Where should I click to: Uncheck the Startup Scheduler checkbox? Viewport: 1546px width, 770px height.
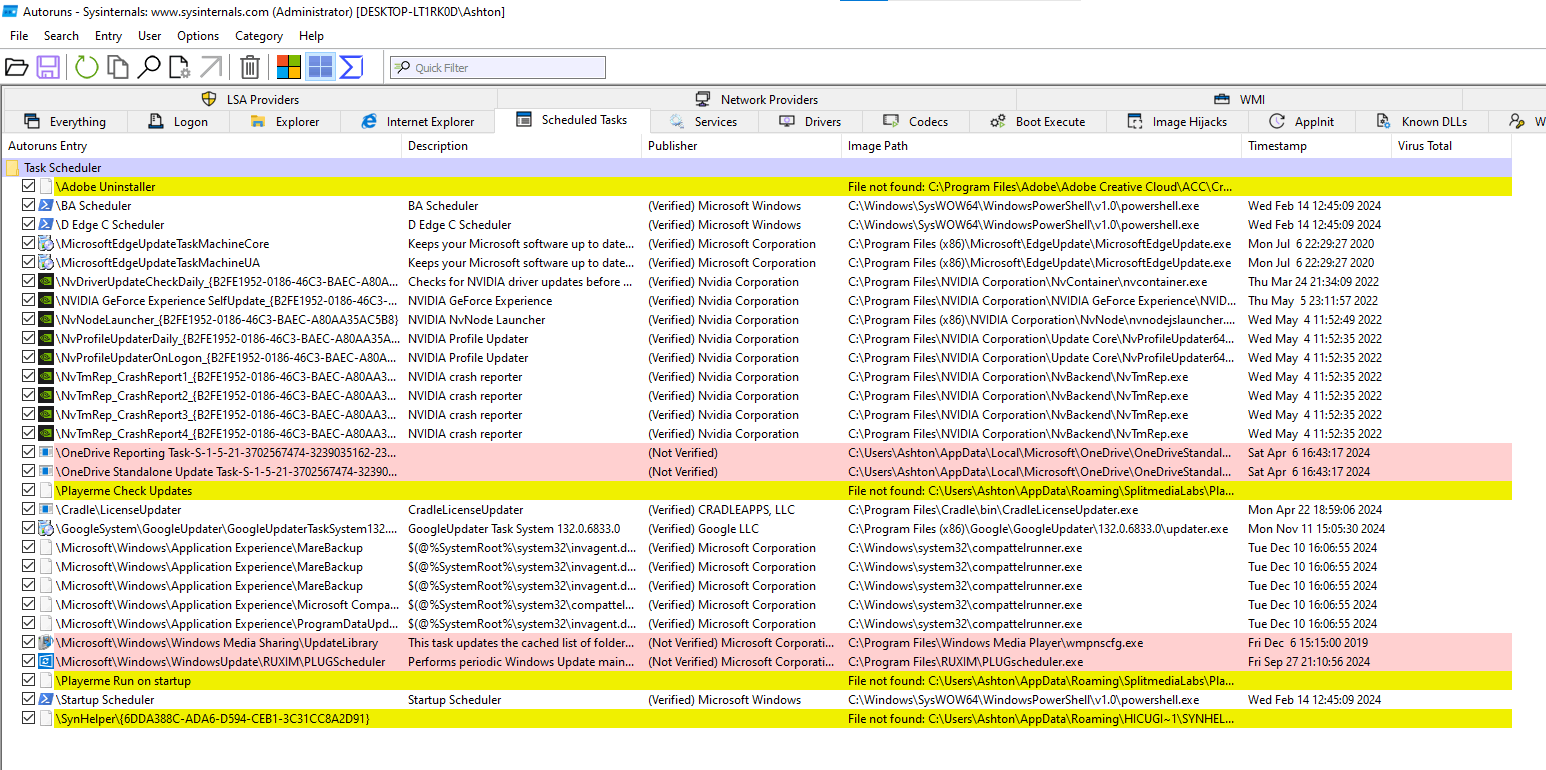coord(28,700)
